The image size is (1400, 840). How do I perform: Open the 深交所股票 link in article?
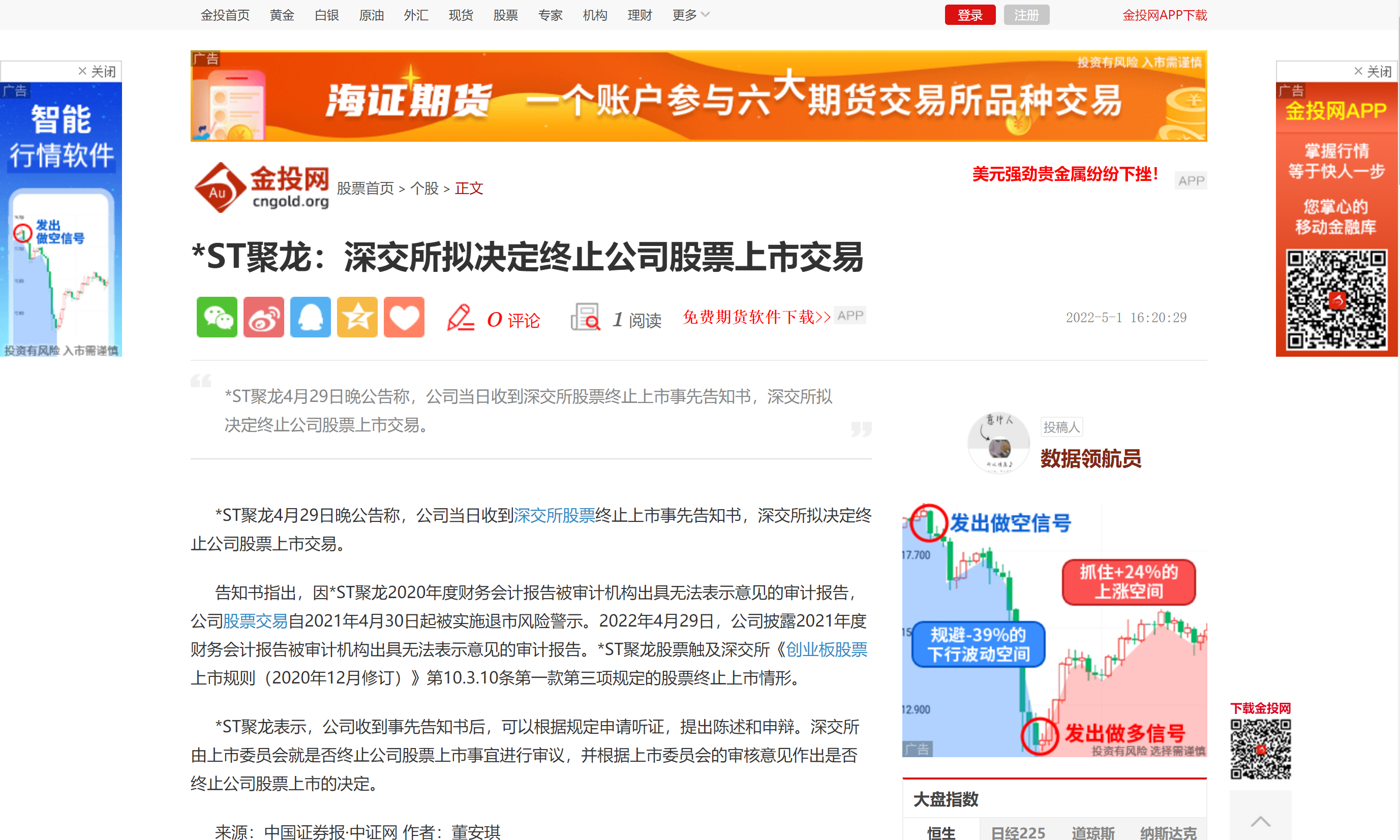[x=554, y=515]
